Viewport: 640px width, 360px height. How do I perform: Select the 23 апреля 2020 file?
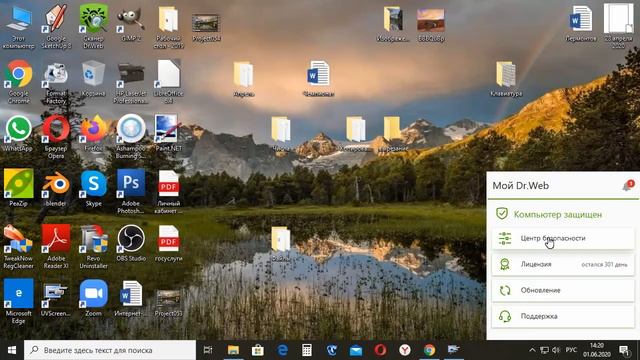[618, 25]
